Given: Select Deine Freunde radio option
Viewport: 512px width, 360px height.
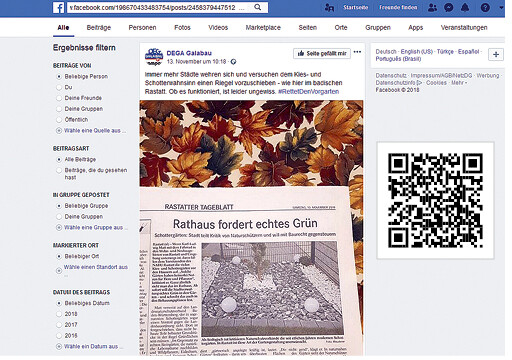Looking at the screenshot, I should [59, 98].
